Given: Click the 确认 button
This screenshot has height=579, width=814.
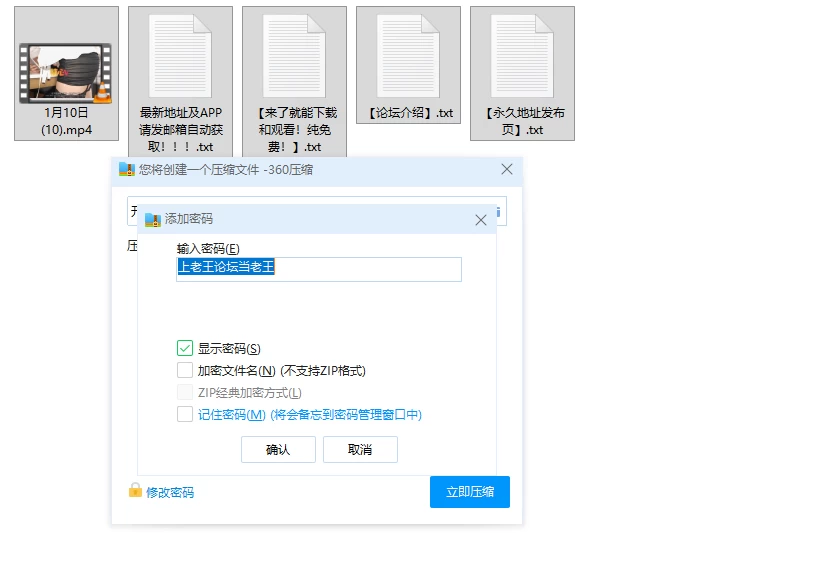Looking at the screenshot, I should (x=278, y=449).
